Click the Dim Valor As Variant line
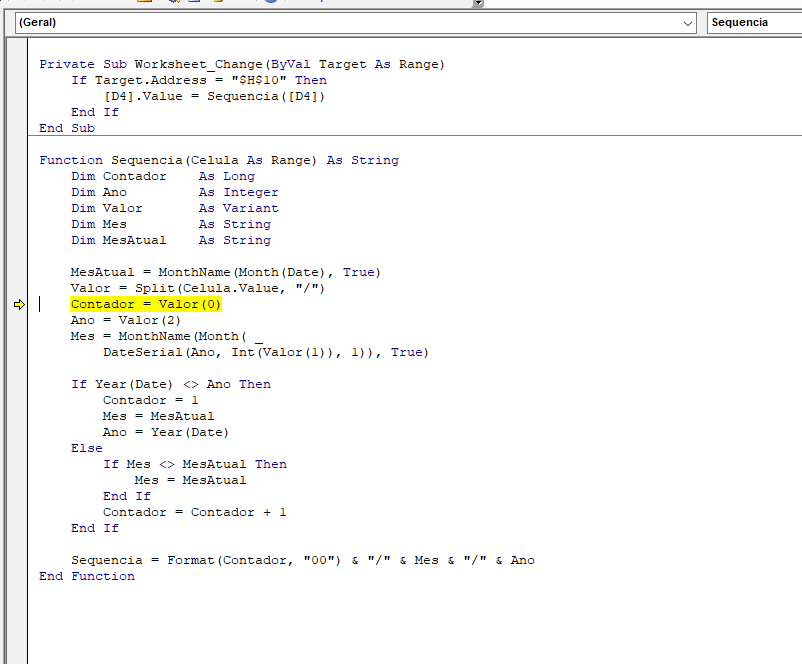 click(x=175, y=208)
